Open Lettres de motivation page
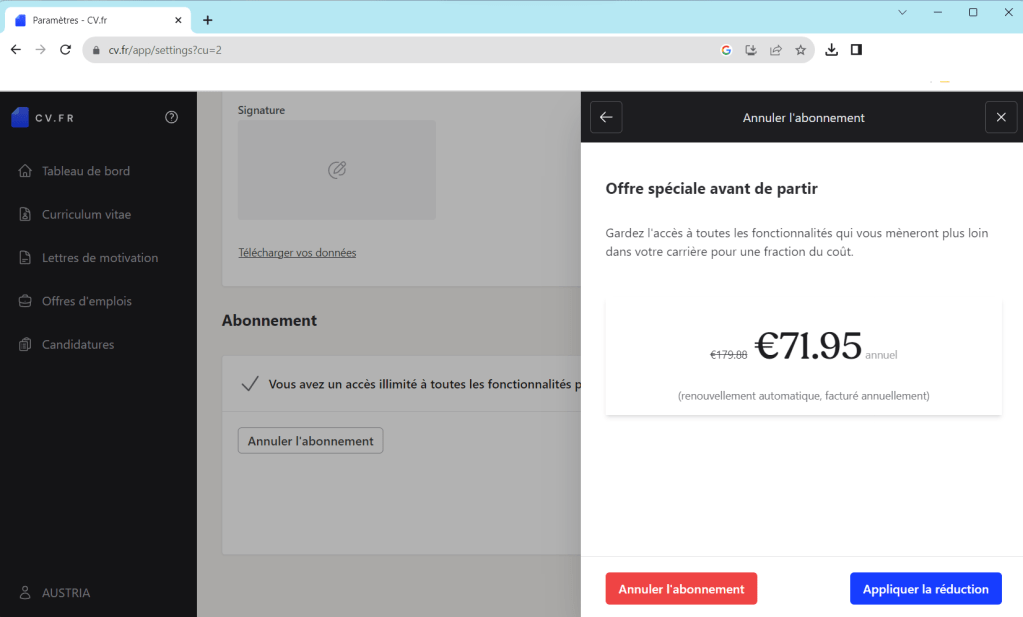Image resolution: width=1023 pixels, height=617 pixels. coord(99,258)
